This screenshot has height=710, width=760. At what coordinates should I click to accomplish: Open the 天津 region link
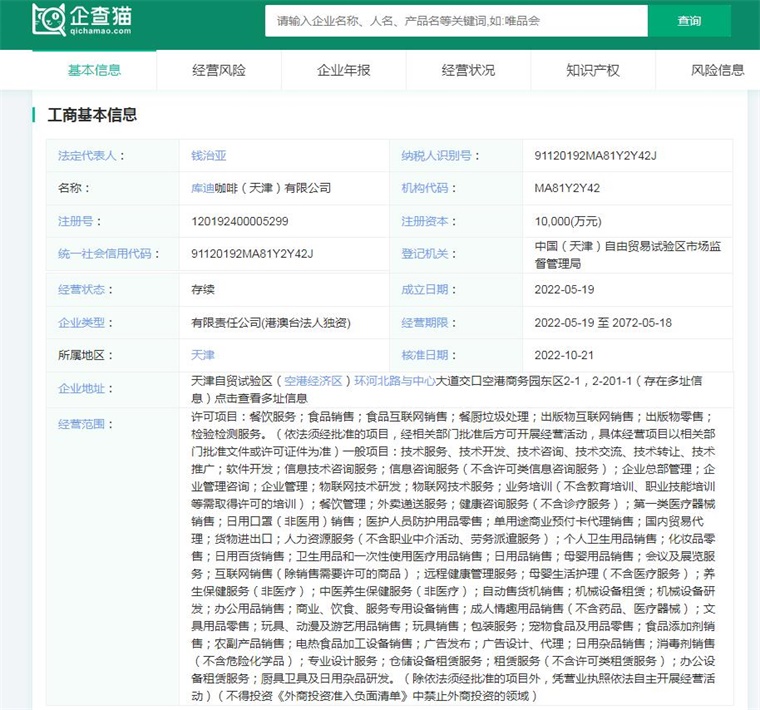click(203, 355)
